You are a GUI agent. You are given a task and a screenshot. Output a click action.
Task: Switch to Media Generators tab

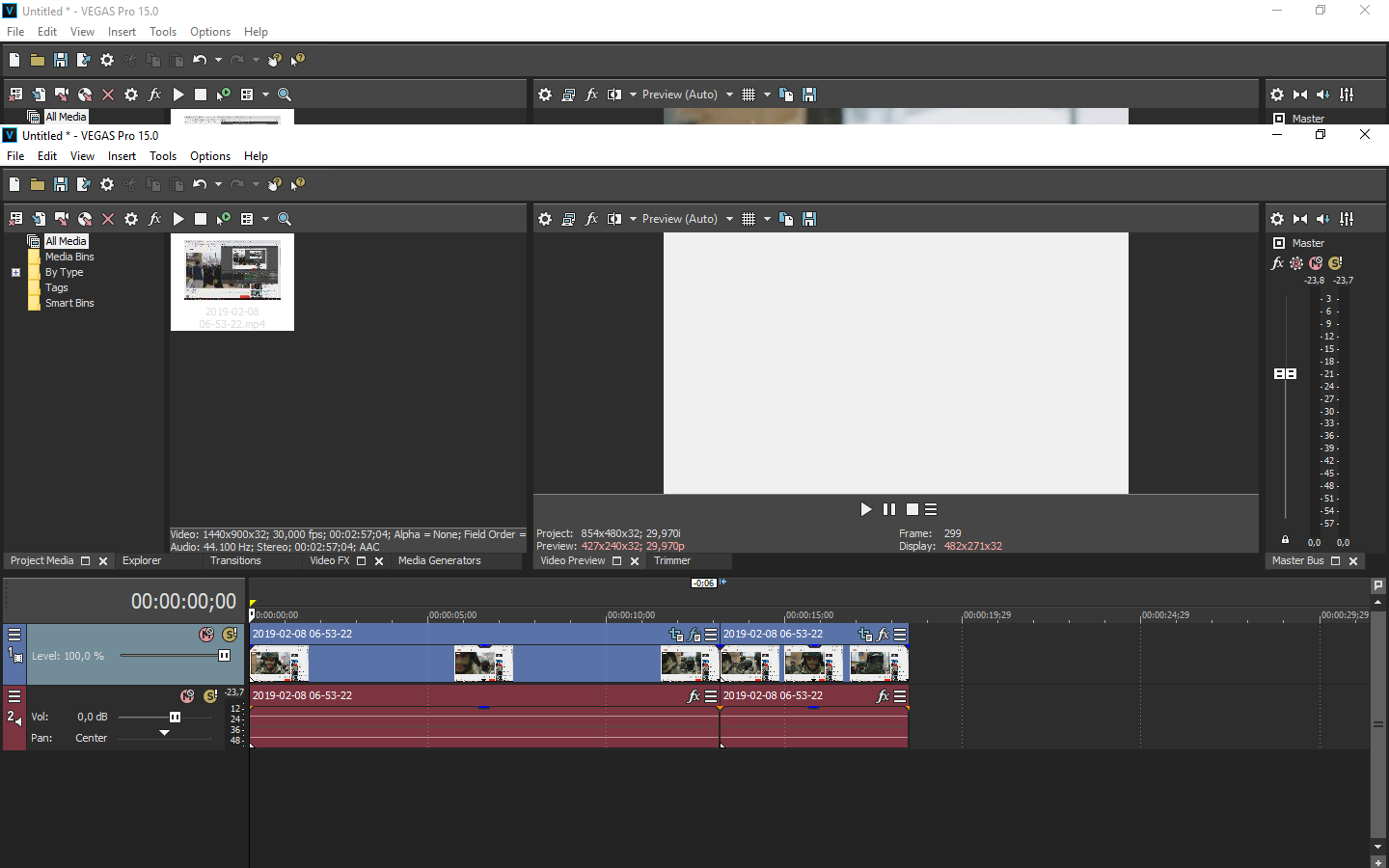point(439,560)
